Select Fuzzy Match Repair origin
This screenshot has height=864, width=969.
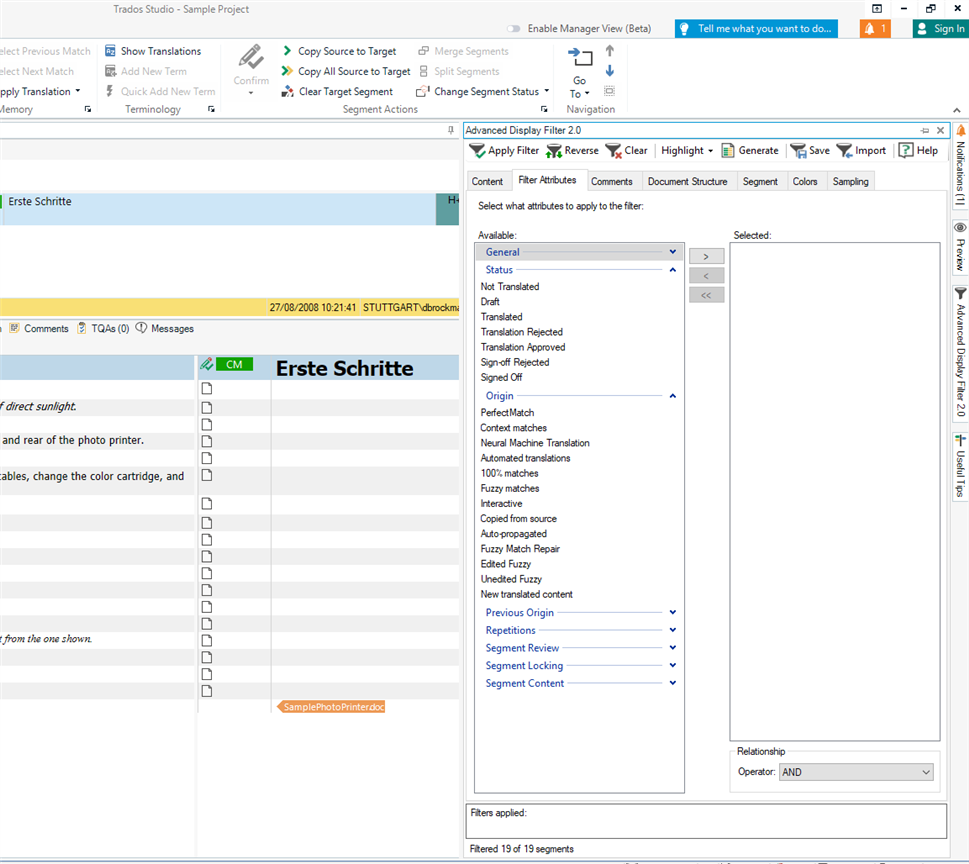(x=520, y=549)
